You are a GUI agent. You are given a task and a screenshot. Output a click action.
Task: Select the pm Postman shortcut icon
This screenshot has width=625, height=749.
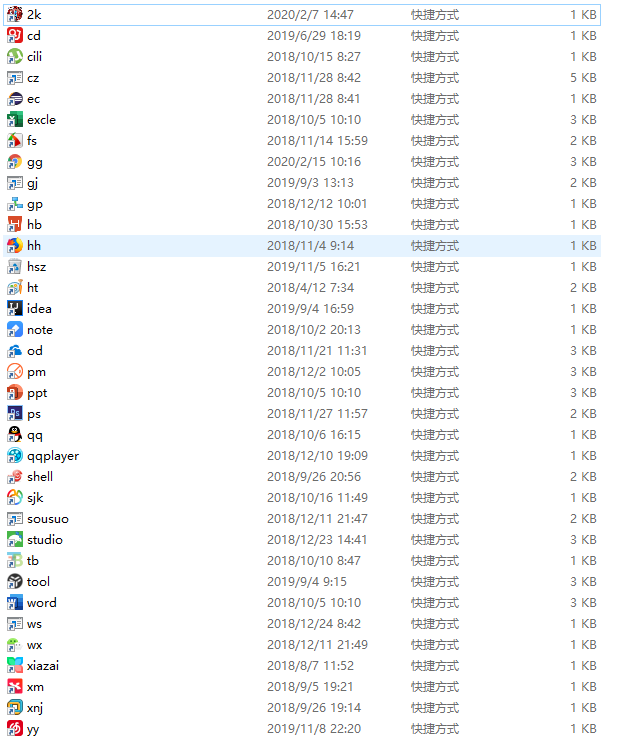point(15,372)
